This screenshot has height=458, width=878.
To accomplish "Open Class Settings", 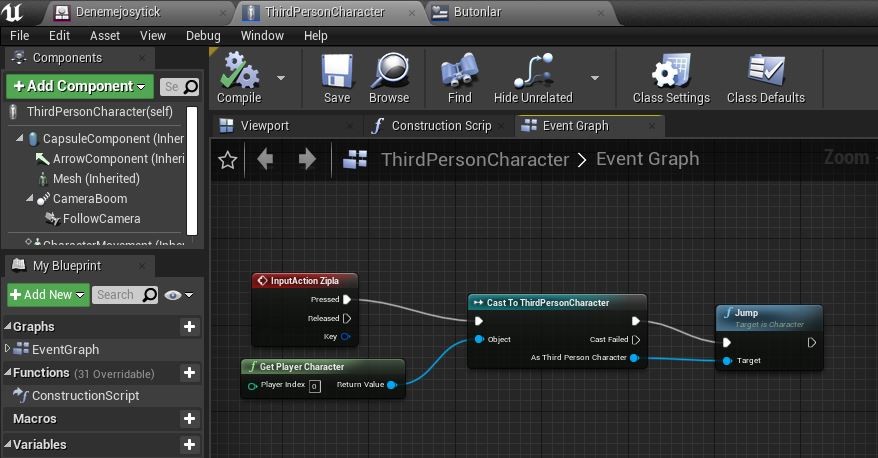I will [671, 78].
